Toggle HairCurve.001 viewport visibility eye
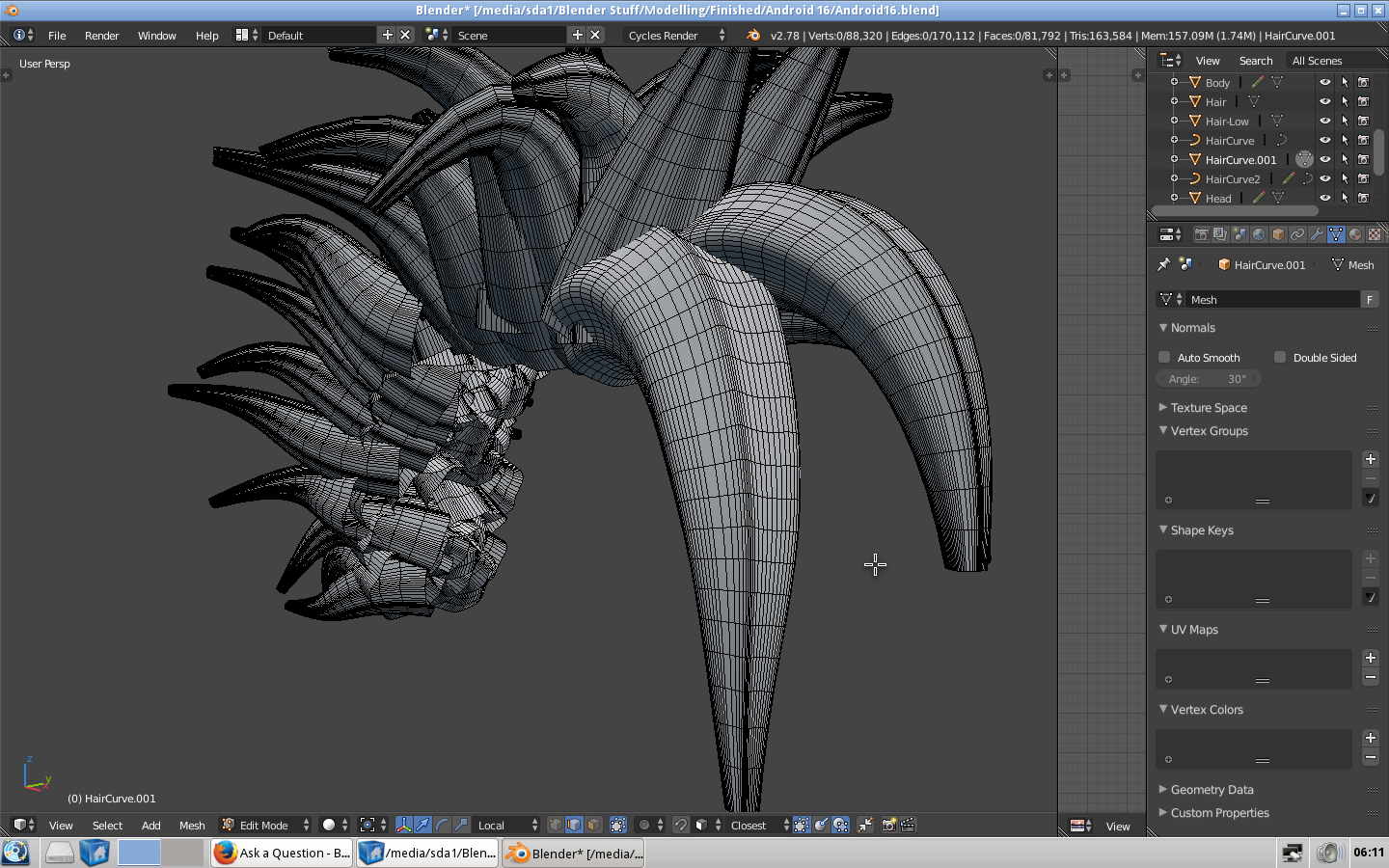This screenshot has width=1389, height=868. click(1324, 159)
